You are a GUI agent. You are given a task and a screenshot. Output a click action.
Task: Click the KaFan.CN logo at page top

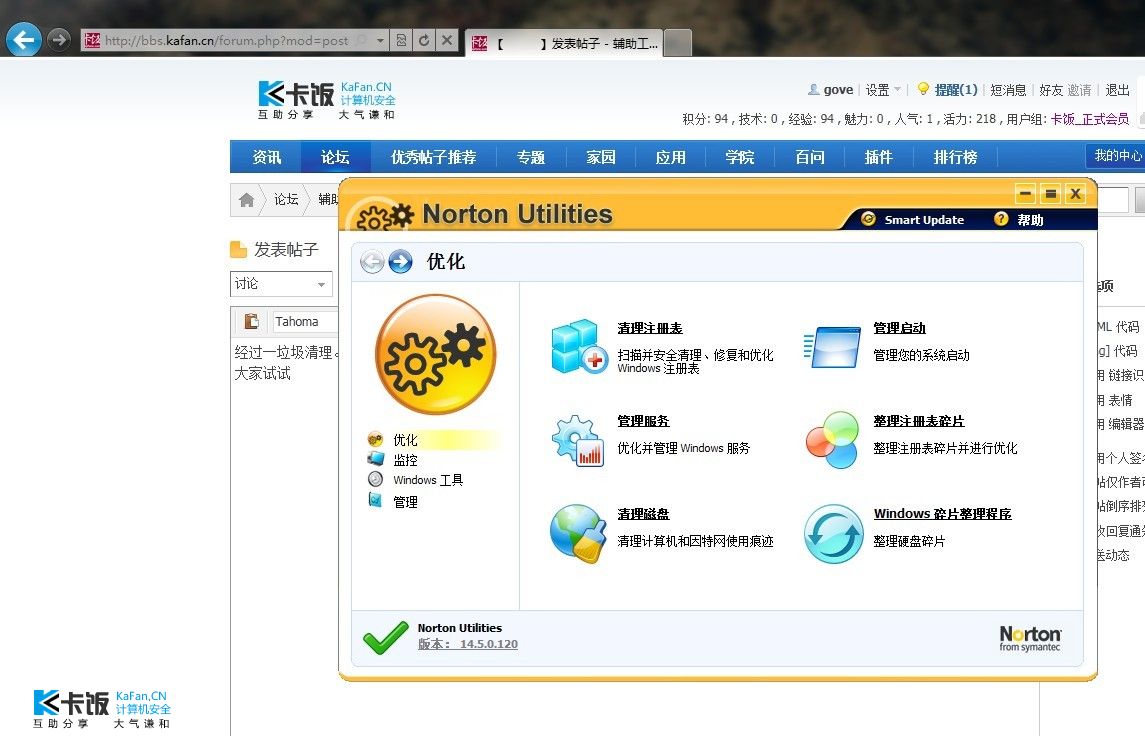pyautogui.click(x=326, y=100)
